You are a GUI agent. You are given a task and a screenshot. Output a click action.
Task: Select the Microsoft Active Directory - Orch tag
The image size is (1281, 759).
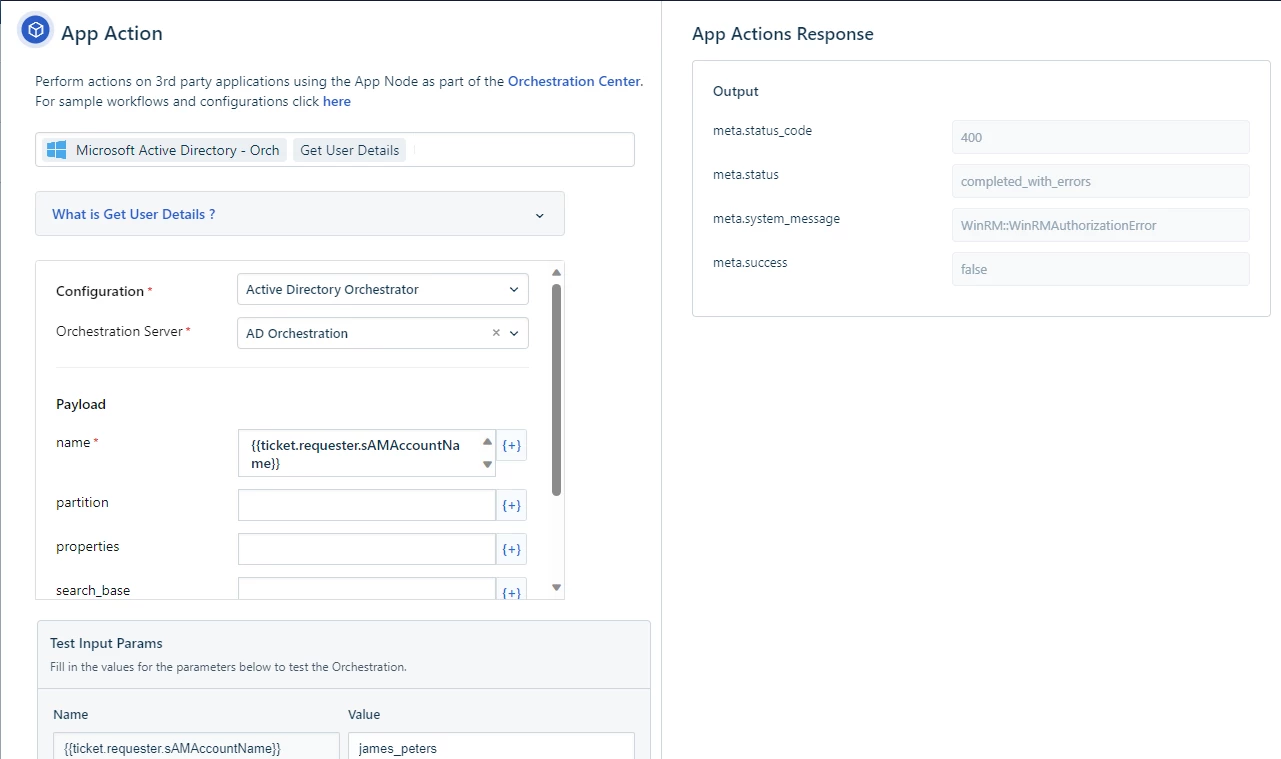[165, 150]
